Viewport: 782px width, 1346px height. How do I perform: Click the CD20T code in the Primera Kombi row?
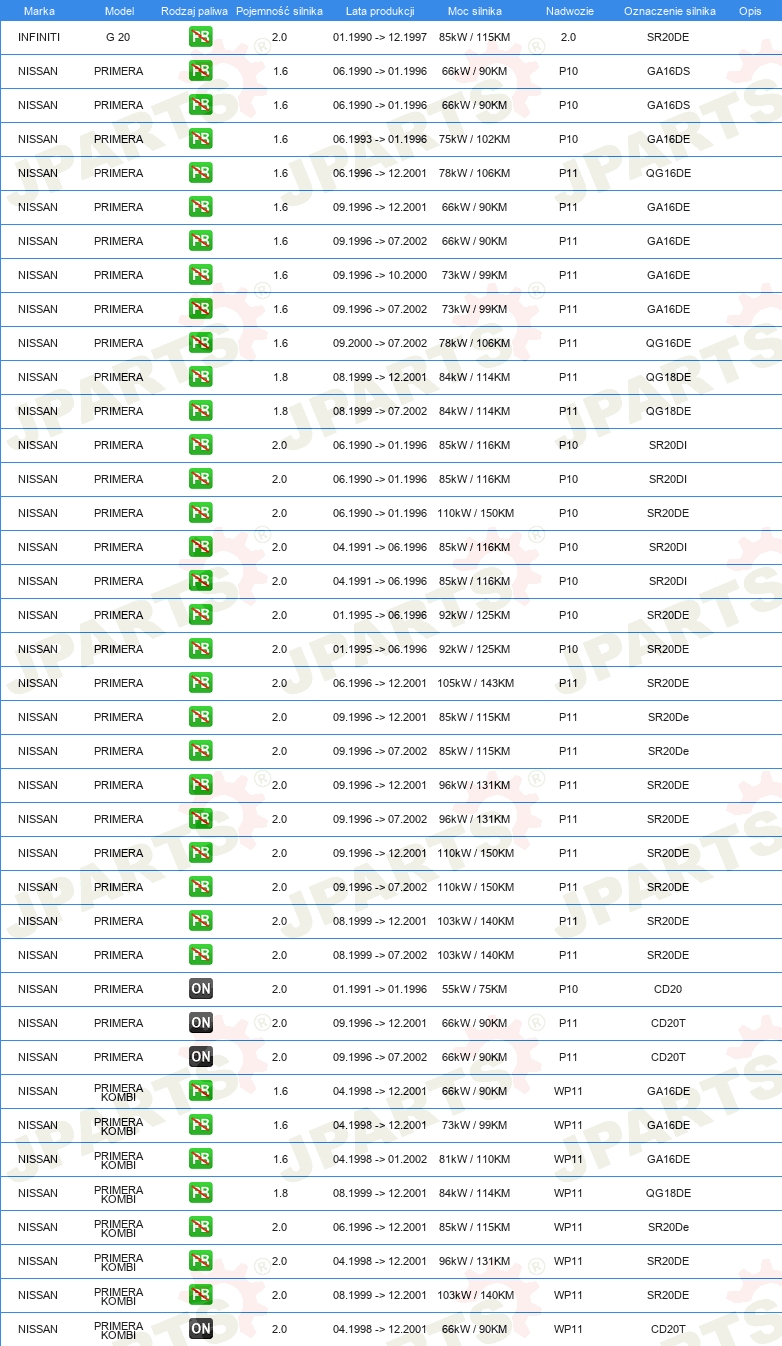tap(668, 1329)
